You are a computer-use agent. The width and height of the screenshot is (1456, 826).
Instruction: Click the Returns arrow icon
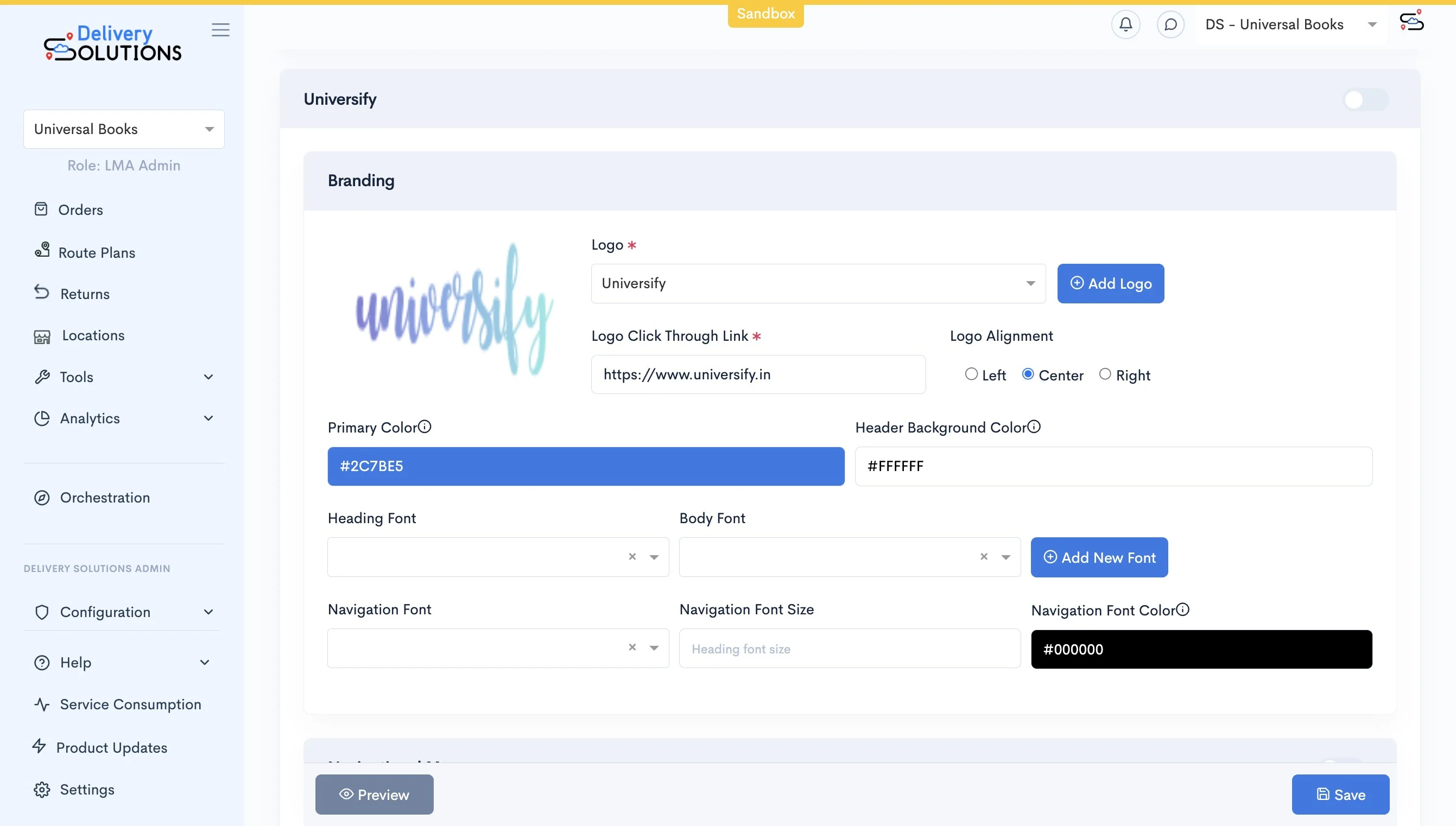(x=41, y=292)
